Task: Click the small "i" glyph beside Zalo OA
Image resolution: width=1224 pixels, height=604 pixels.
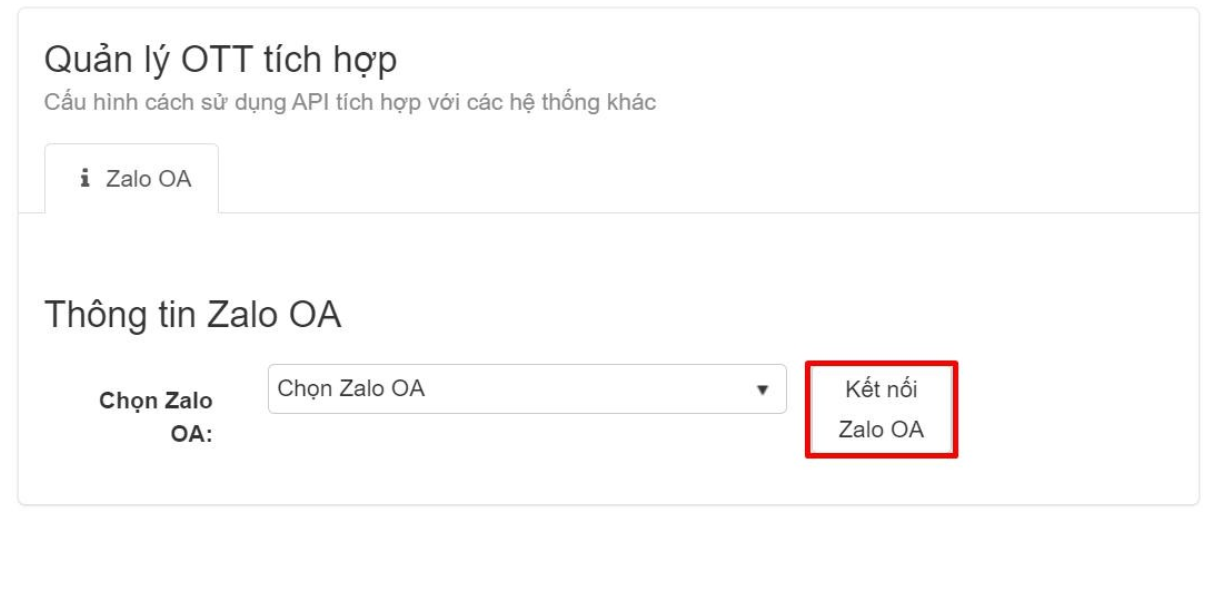Action: [x=85, y=180]
